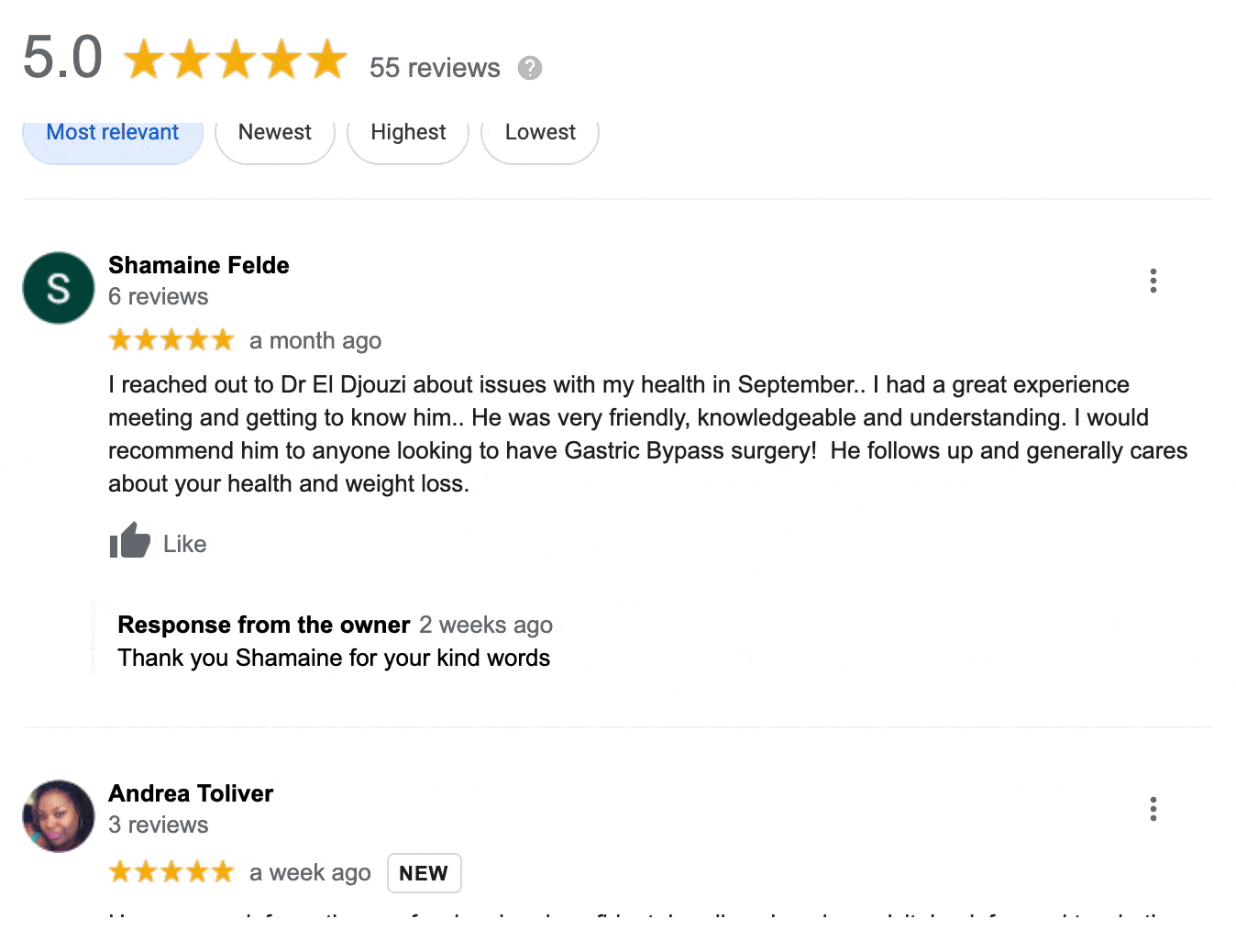Click the 55 reviews count
The width and height of the screenshot is (1236, 952).
click(x=435, y=68)
